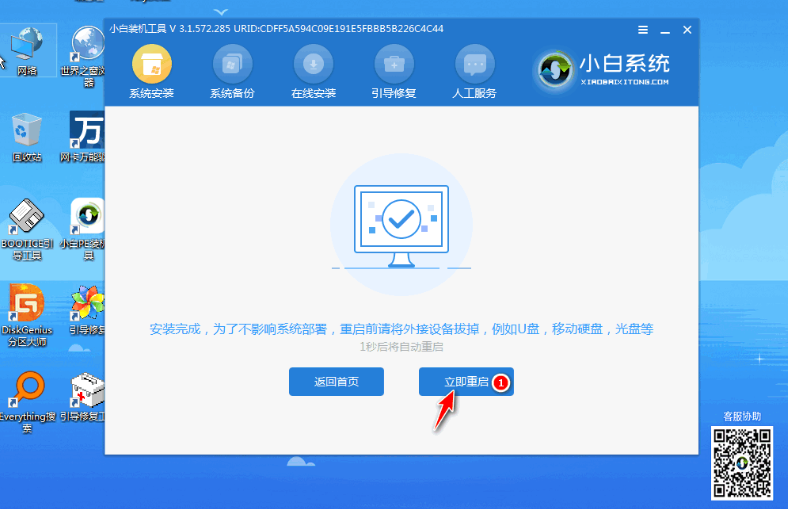This screenshot has height=509, width=788.
Task: Click the 返回首页 button
Action: click(x=336, y=381)
